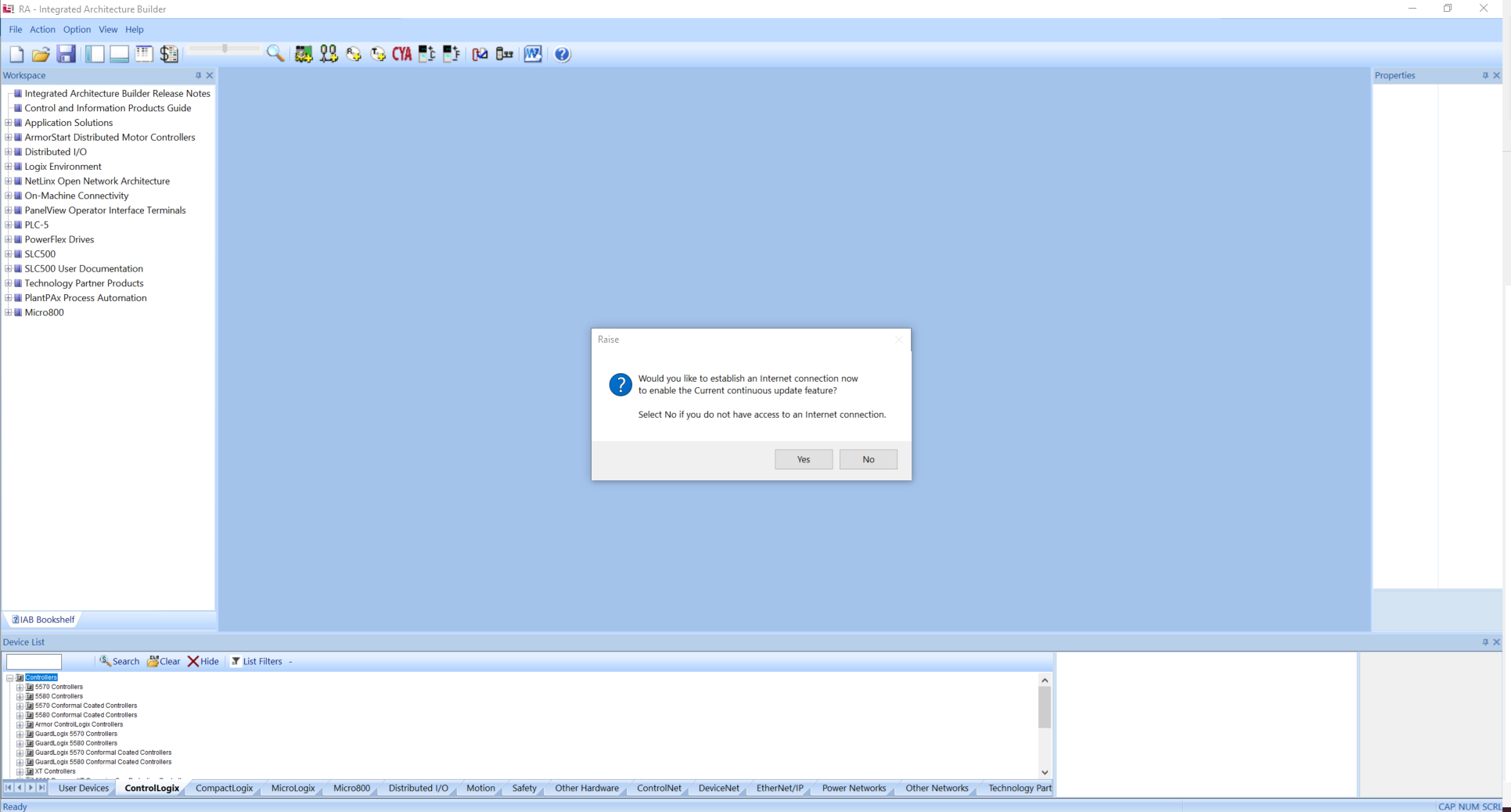This screenshot has width=1511, height=812.
Task: Jump to the last device tab arrow
Action: point(41,788)
